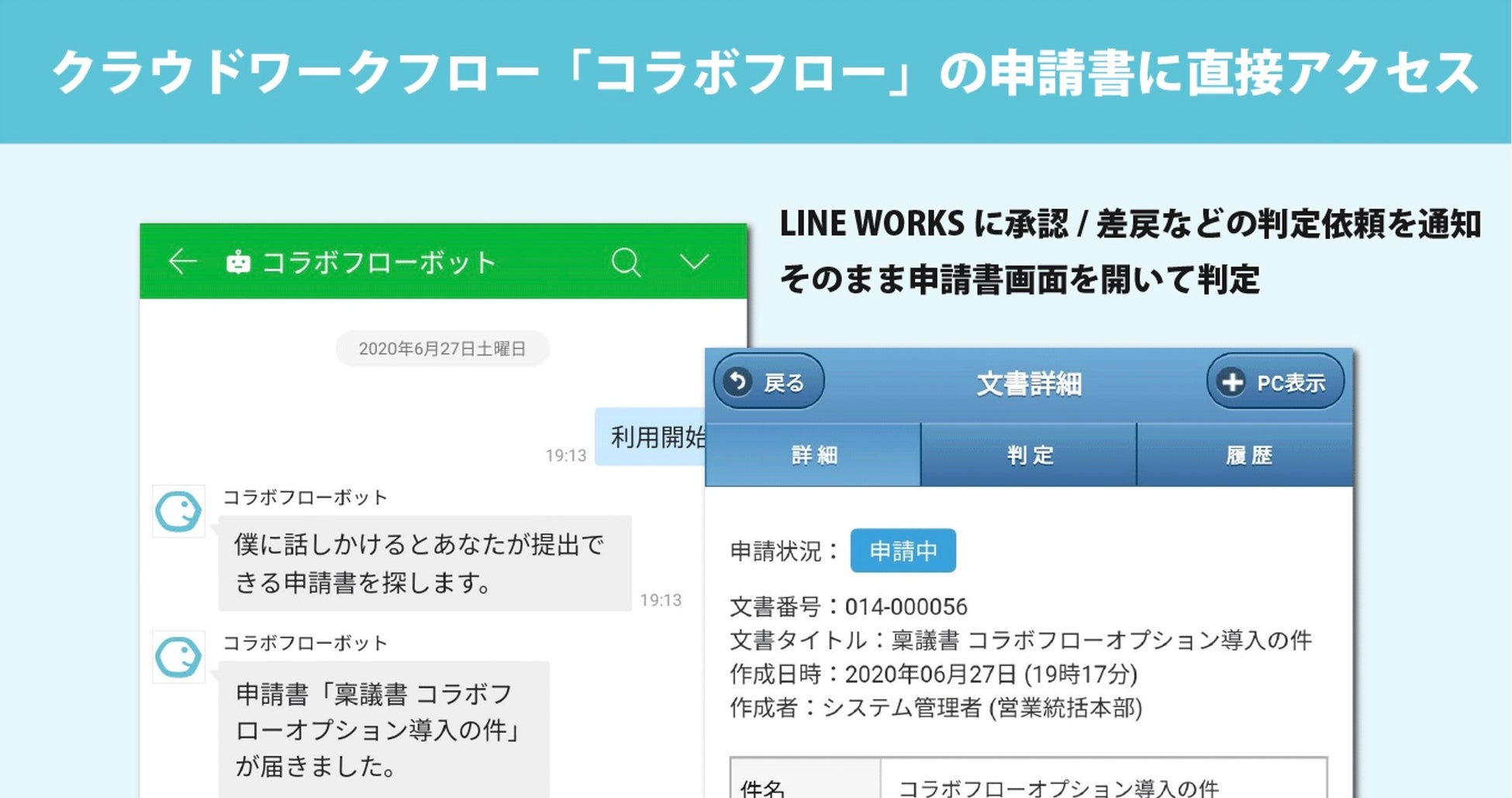Screen dimensions: 1512x798
Task: Click the 文書タイトル line
Action: click(x=1020, y=641)
